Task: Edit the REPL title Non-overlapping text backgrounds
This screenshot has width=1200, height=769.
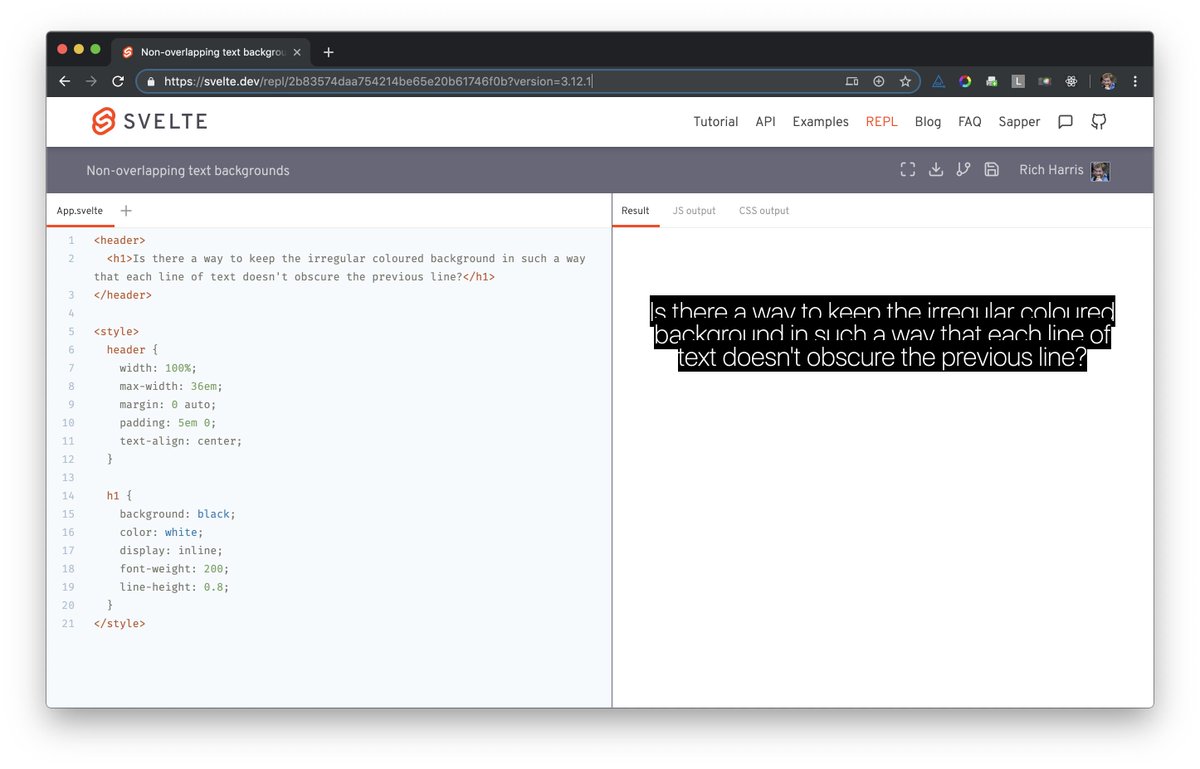Action: coord(188,171)
